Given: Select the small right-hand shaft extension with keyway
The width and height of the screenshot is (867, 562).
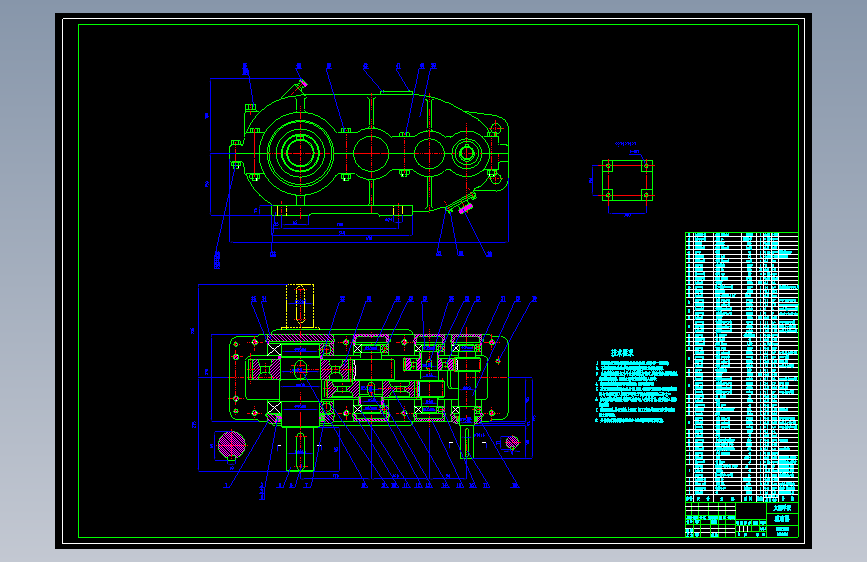Looking at the screenshot, I should coord(467,441).
